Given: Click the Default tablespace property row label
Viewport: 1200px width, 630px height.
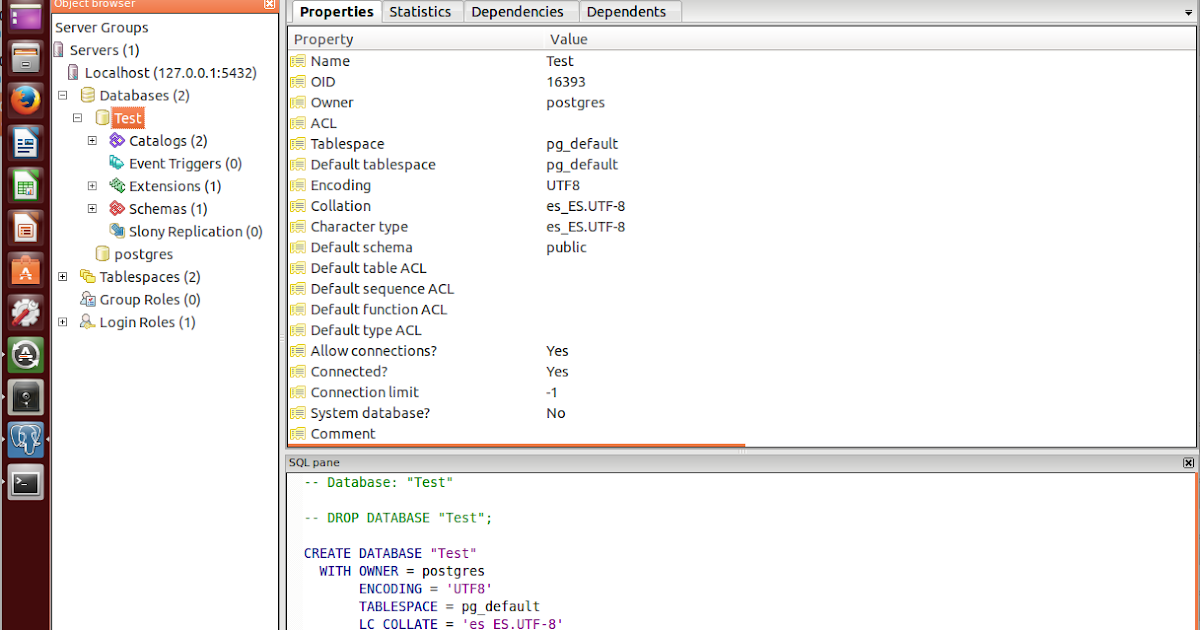Looking at the screenshot, I should 373,164.
